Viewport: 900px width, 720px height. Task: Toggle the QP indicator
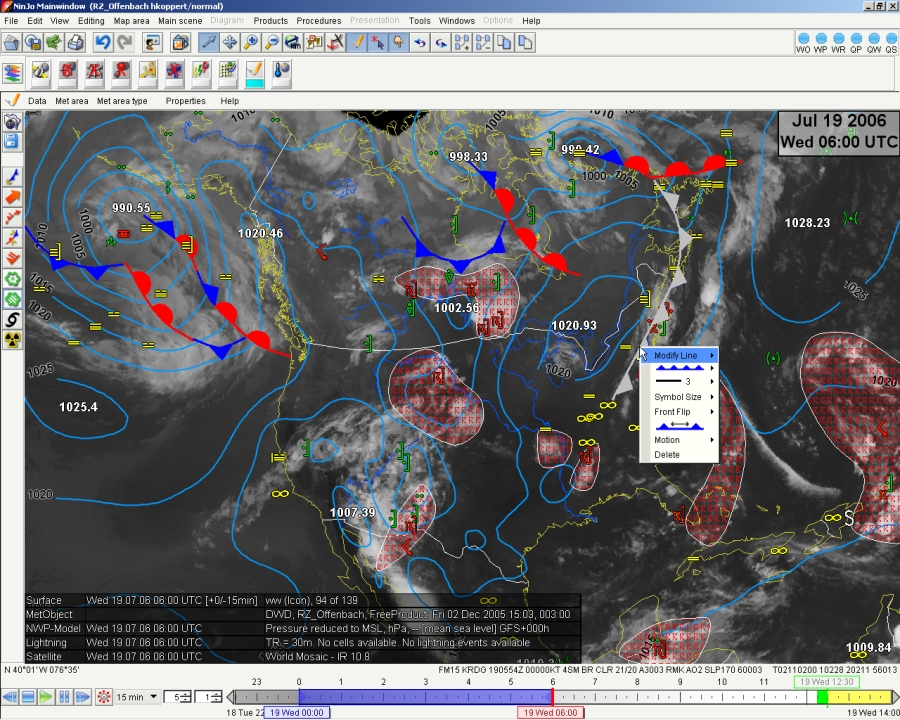click(x=856, y=42)
